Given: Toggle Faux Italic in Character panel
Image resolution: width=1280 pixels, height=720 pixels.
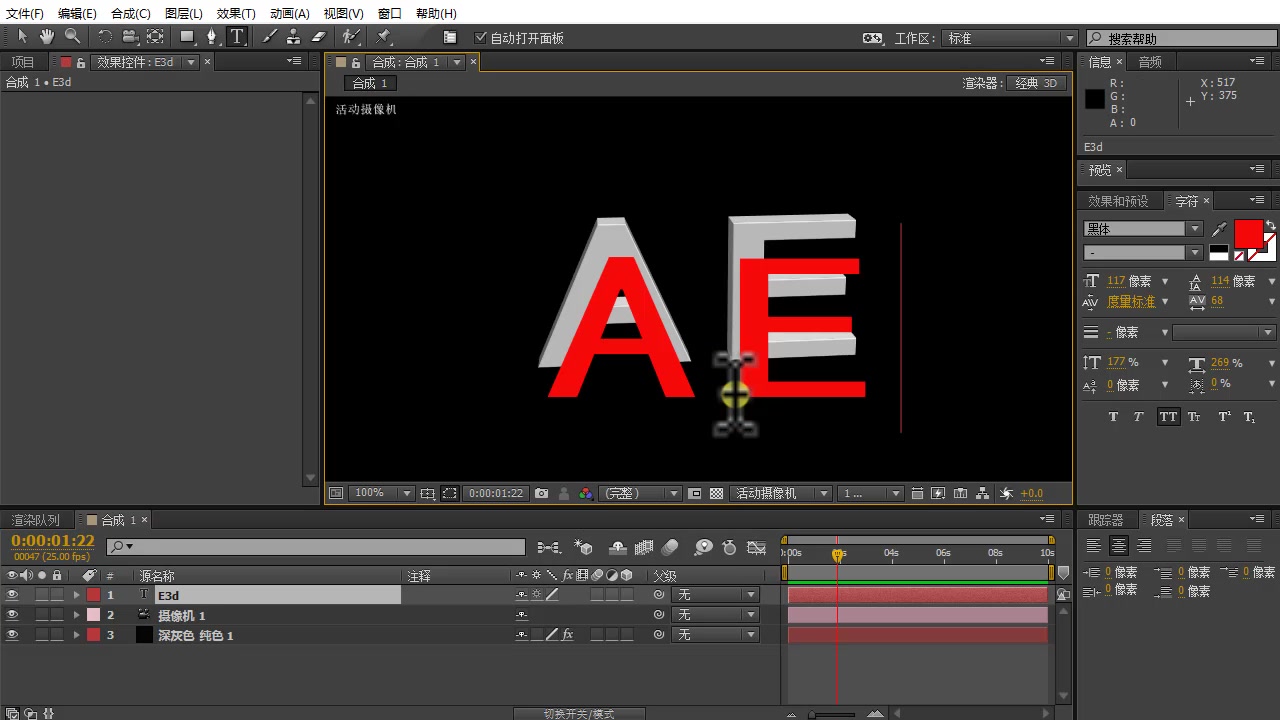Looking at the screenshot, I should [1138, 417].
